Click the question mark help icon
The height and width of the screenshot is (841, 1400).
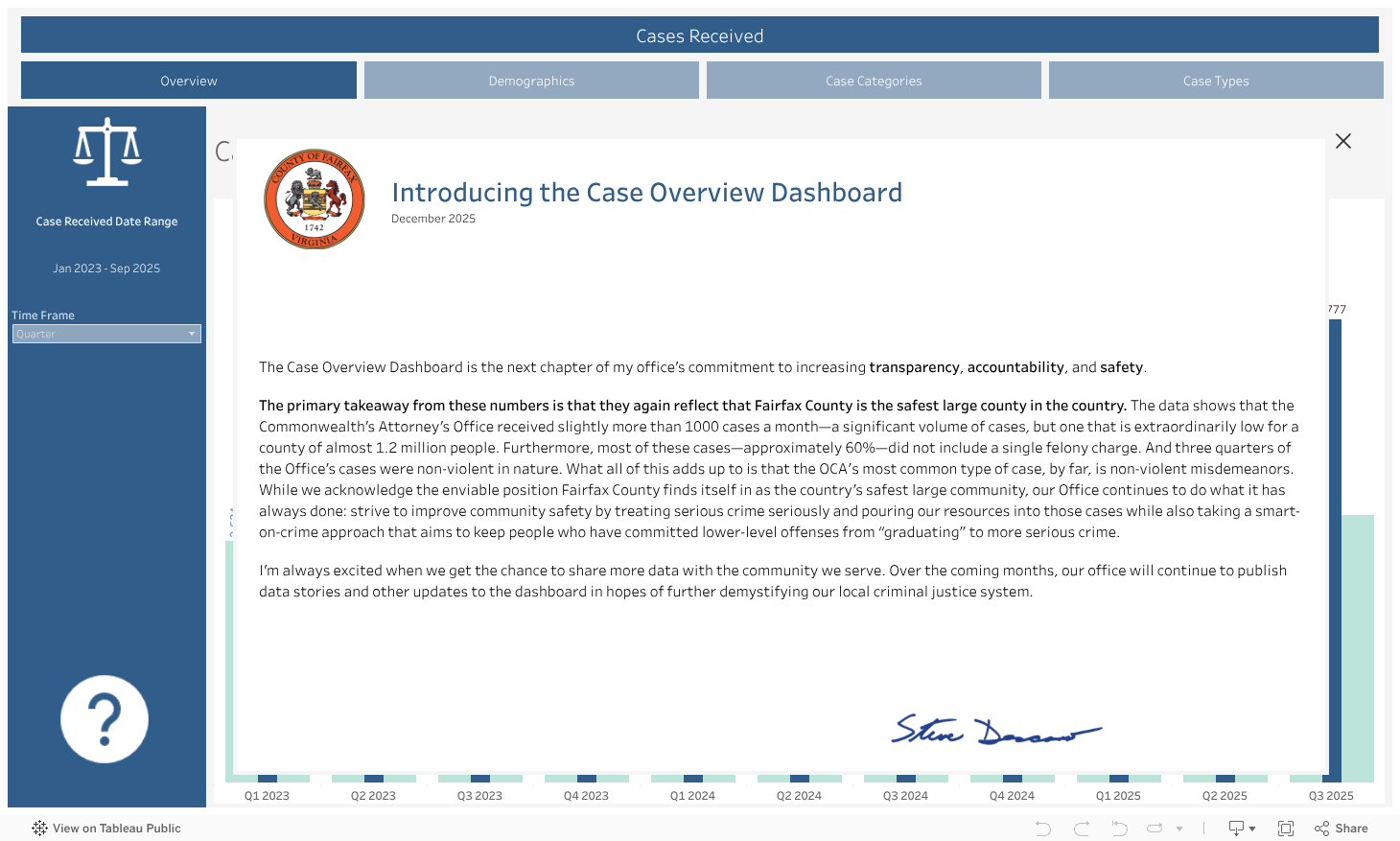click(x=105, y=719)
